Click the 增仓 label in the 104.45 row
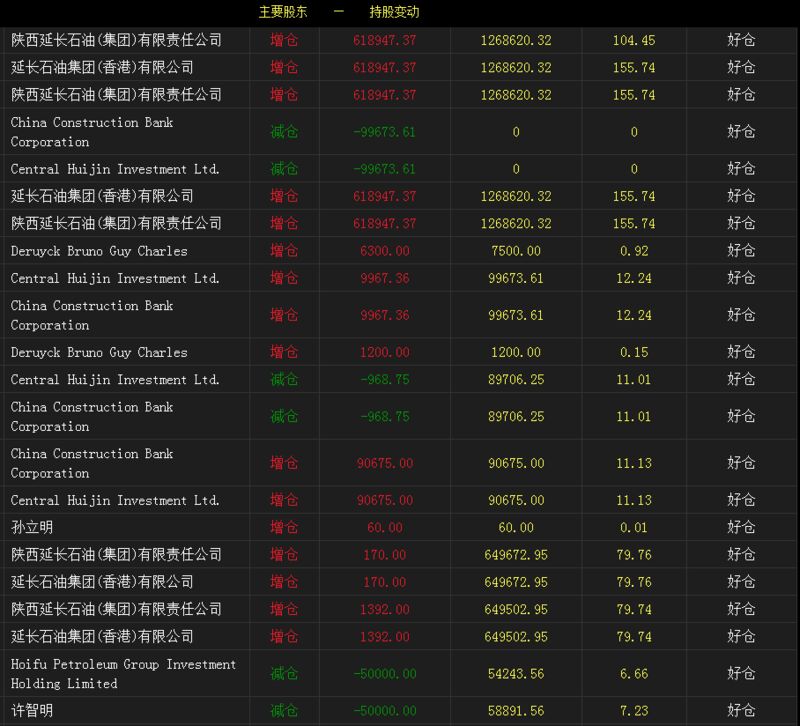 point(284,40)
